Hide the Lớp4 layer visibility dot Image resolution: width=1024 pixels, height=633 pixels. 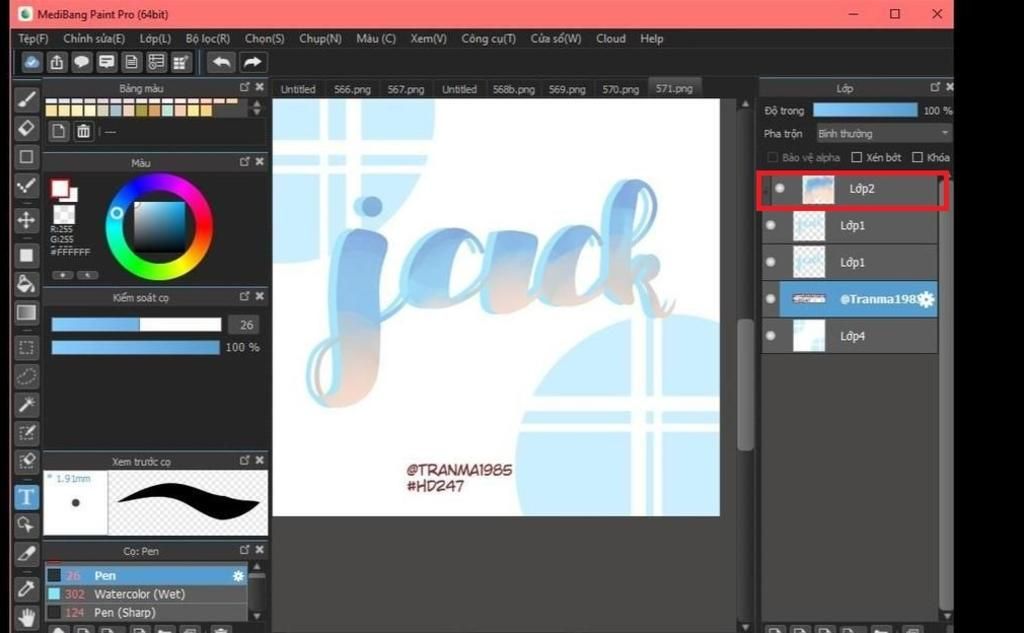[770, 336]
